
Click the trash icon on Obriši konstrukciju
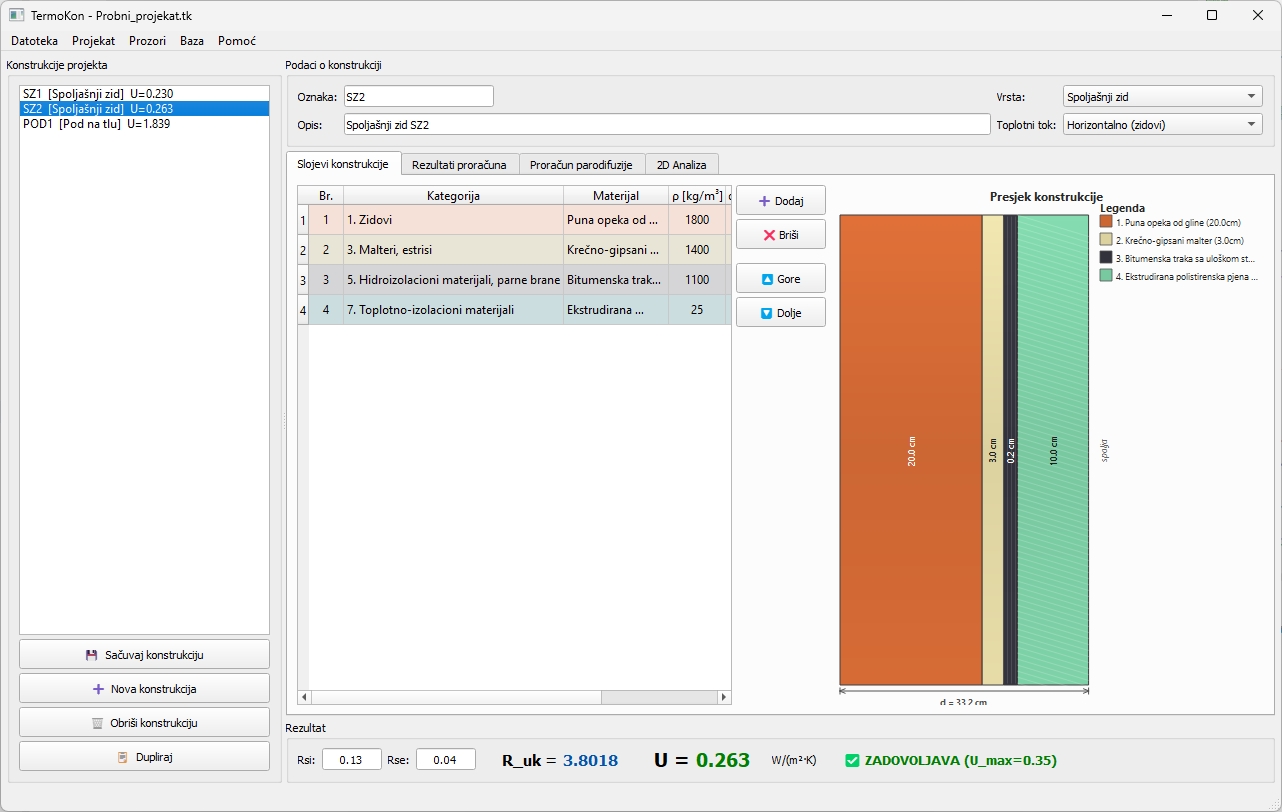pyautogui.click(x=97, y=723)
